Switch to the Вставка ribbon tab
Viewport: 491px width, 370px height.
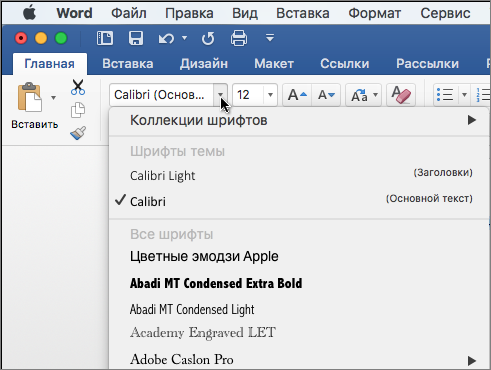coord(128,64)
